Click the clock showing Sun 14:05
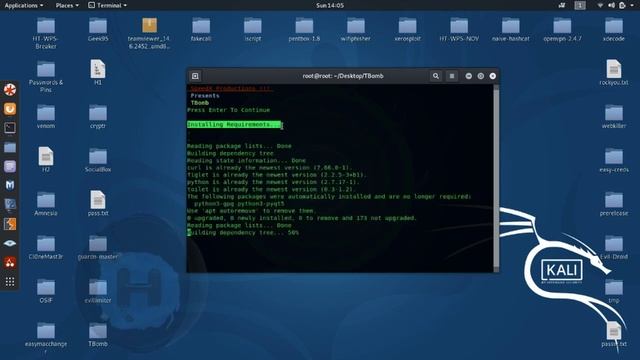640x360 pixels. [x=330, y=5]
